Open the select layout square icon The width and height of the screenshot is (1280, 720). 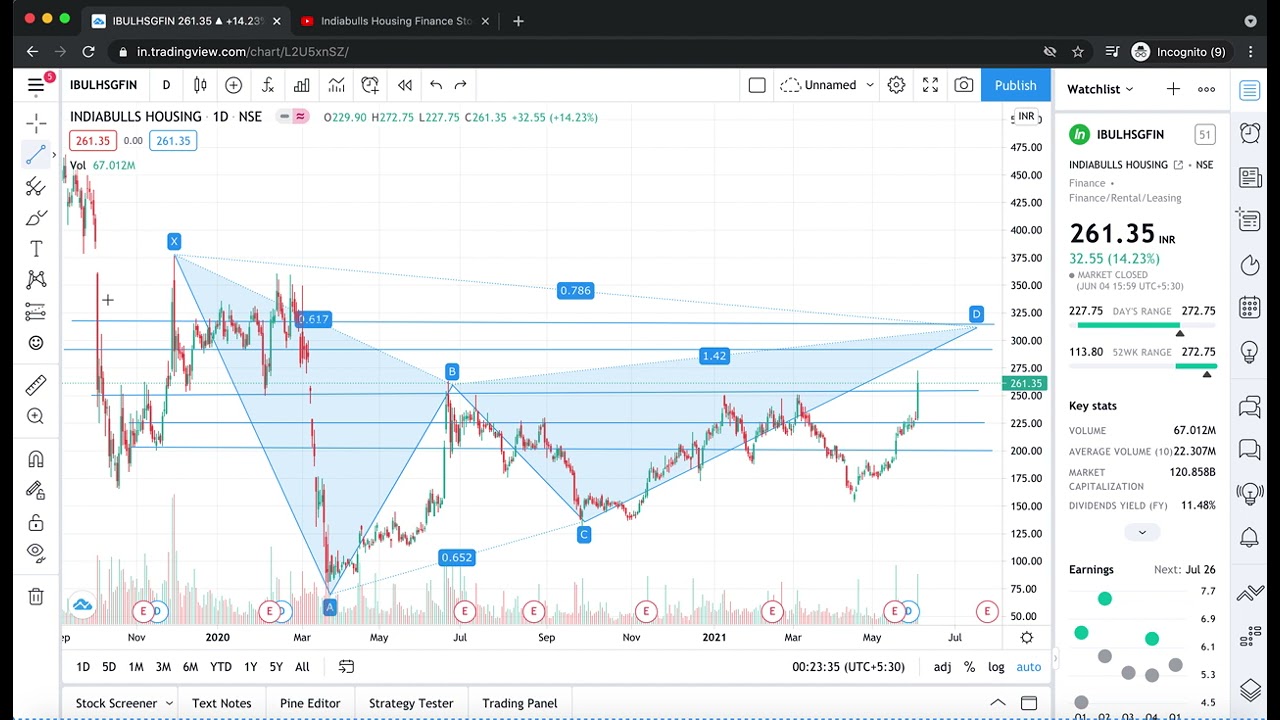(x=757, y=85)
